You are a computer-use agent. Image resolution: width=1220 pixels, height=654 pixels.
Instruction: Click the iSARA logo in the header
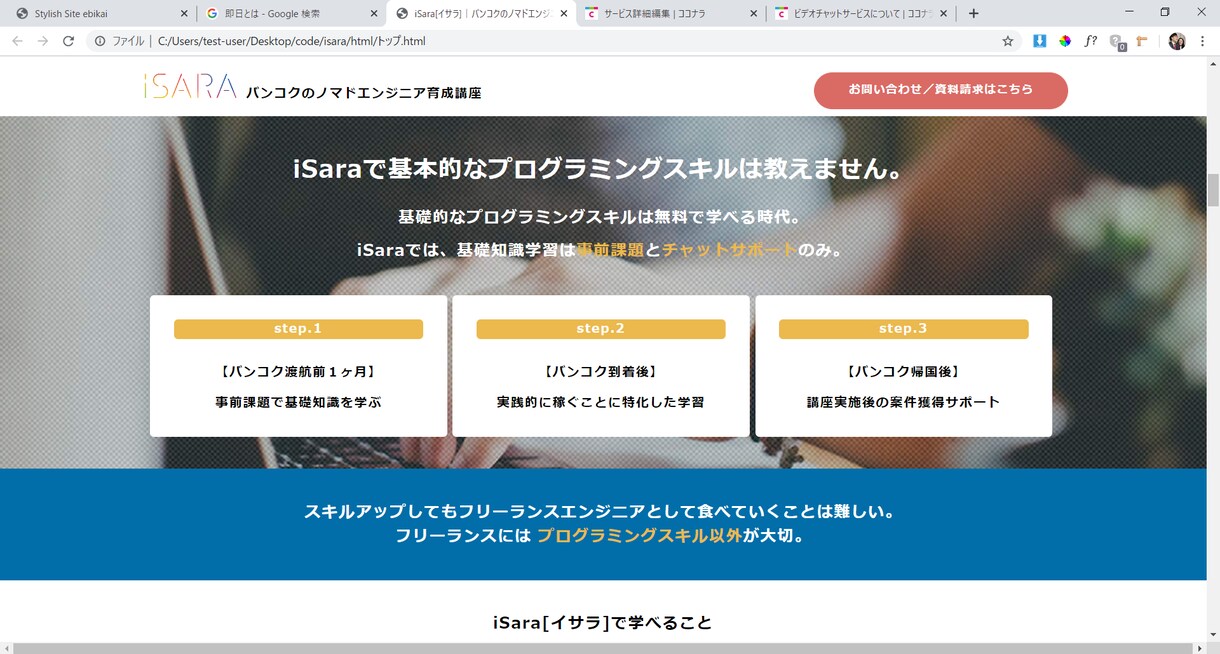[x=190, y=87]
